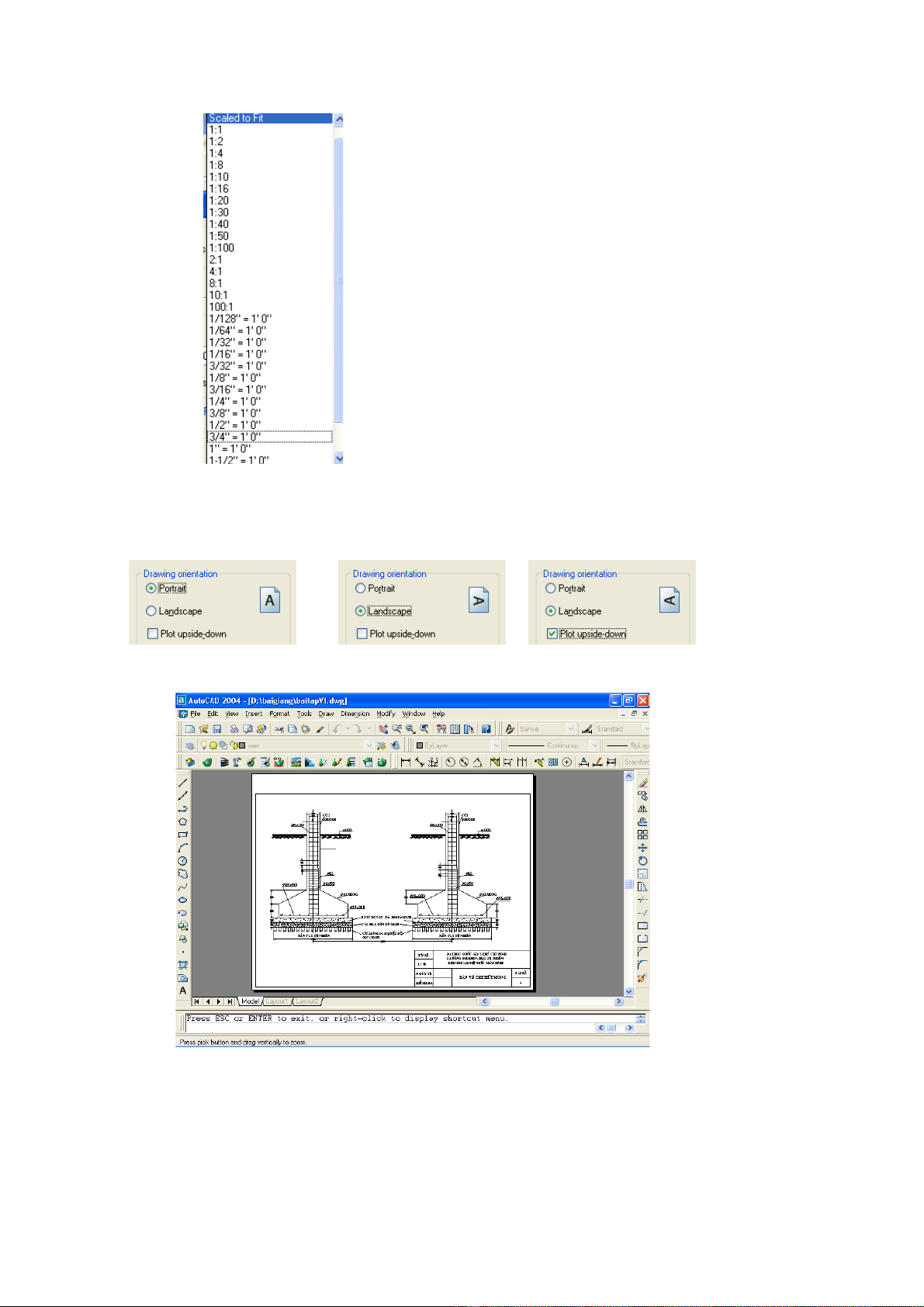The image size is (924, 1307).
Task: Pick the Polygon tool
Action: tap(183, 821)
